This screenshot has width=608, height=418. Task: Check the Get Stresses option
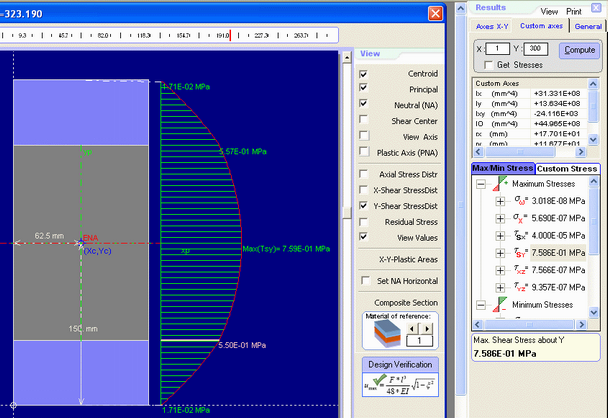(489, 65)
